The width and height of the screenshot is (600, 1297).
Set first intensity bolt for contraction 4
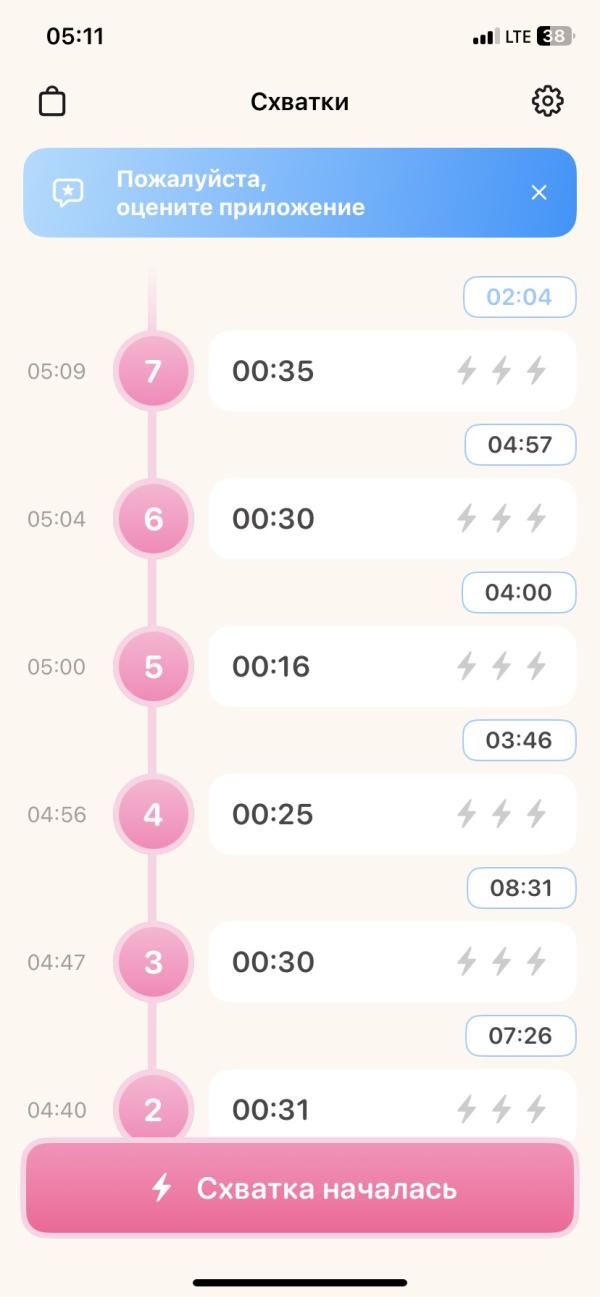[467, 814]
